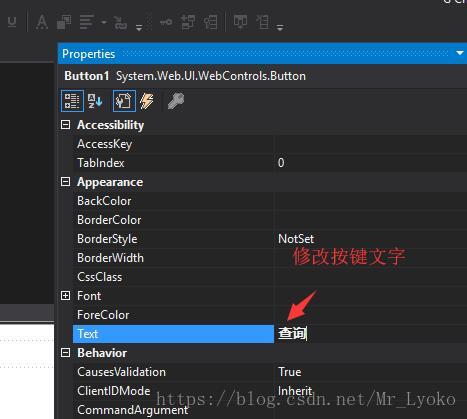Open the alignment dropdown arrow
Image resolution: width=467 pixels, height=419 pixels.
tap(104, 22)
